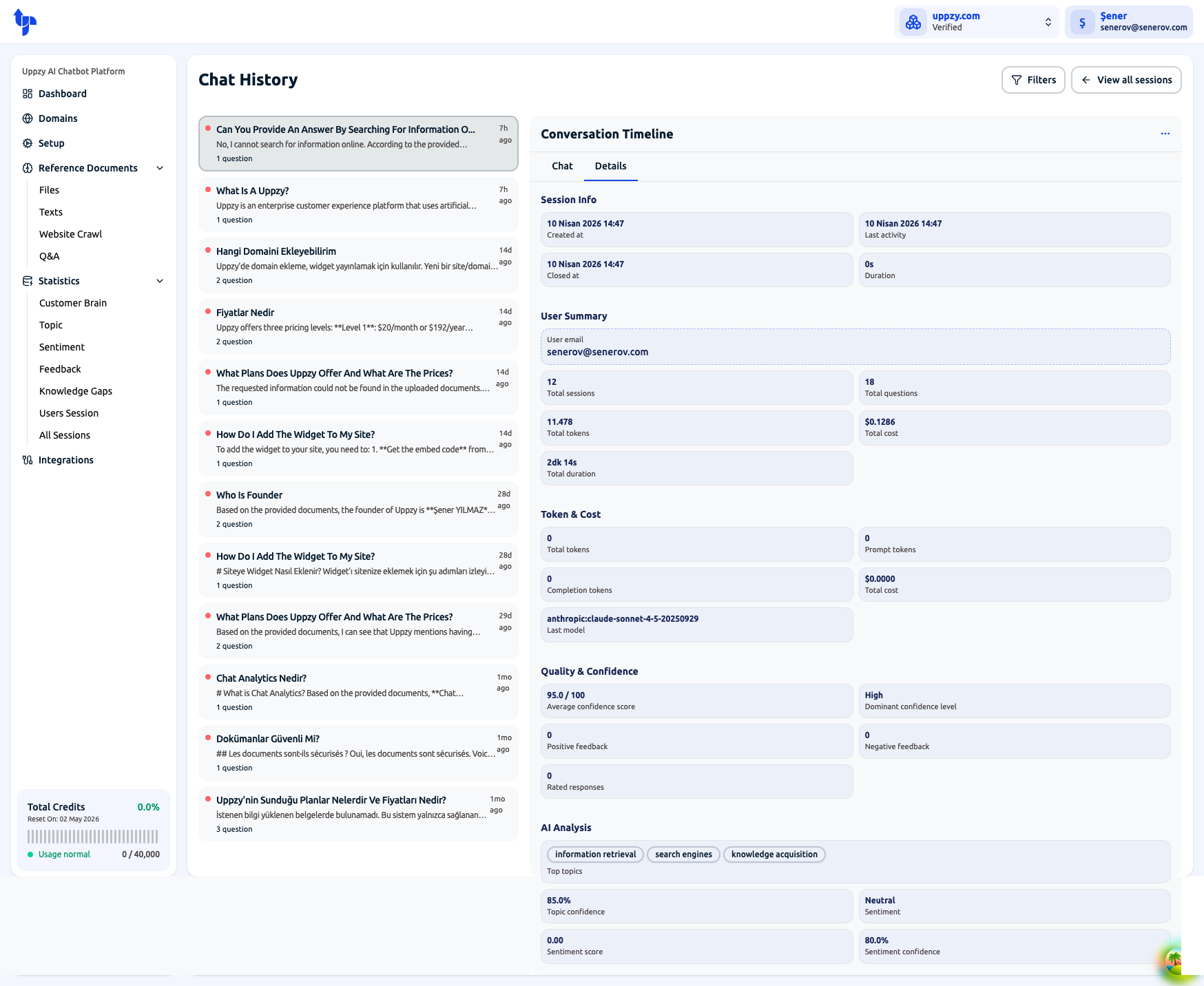Click the '$0.1286' Total cost card
1204x986 pixels.
click(1015, 428)
